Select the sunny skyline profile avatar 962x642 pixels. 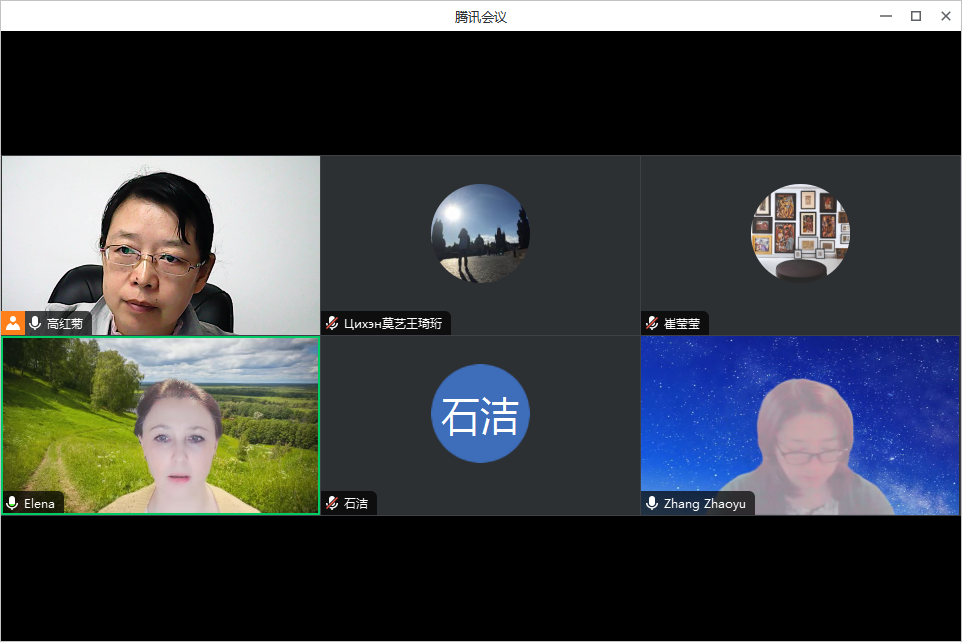click(480, 233)
